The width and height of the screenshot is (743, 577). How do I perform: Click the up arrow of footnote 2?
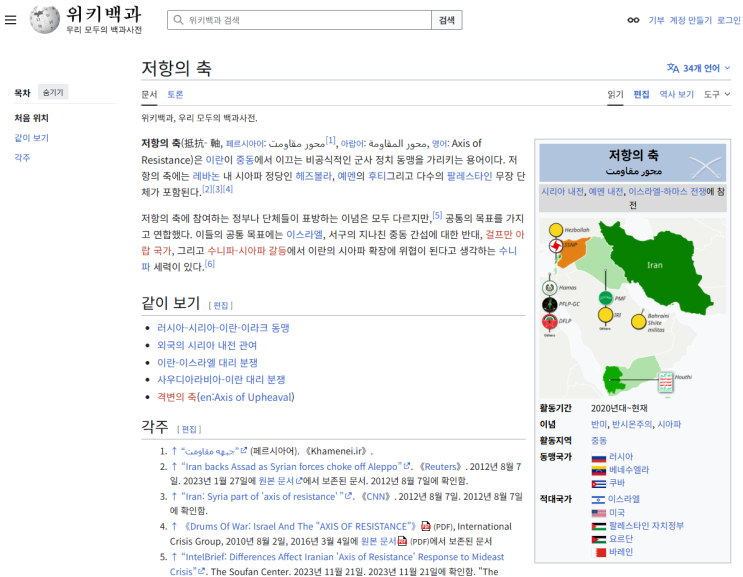coord(174,467)
